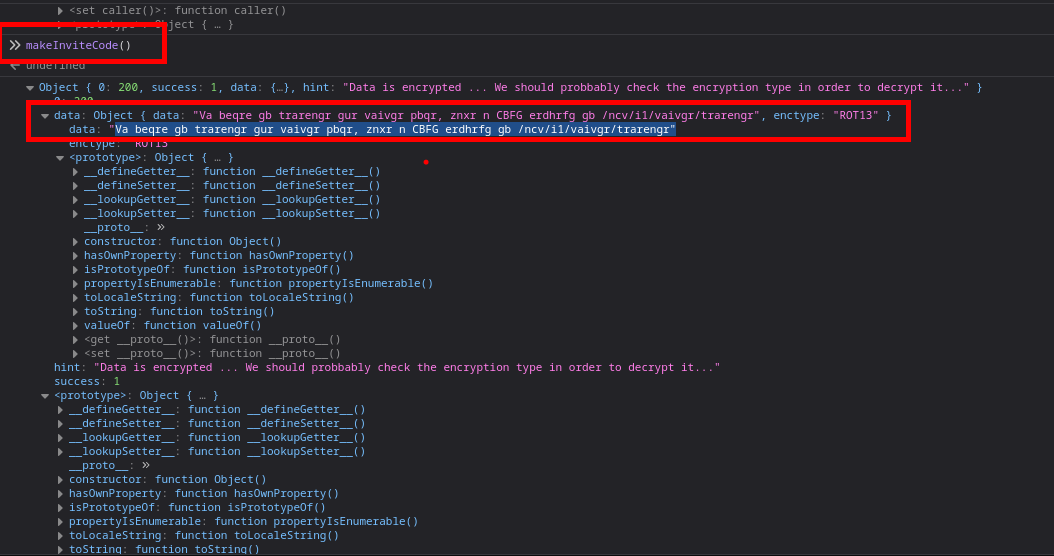This screenshot has height=556, width=1054.
Task: Expand the first constructor: function Object() entry
Action: pos(76,242)
